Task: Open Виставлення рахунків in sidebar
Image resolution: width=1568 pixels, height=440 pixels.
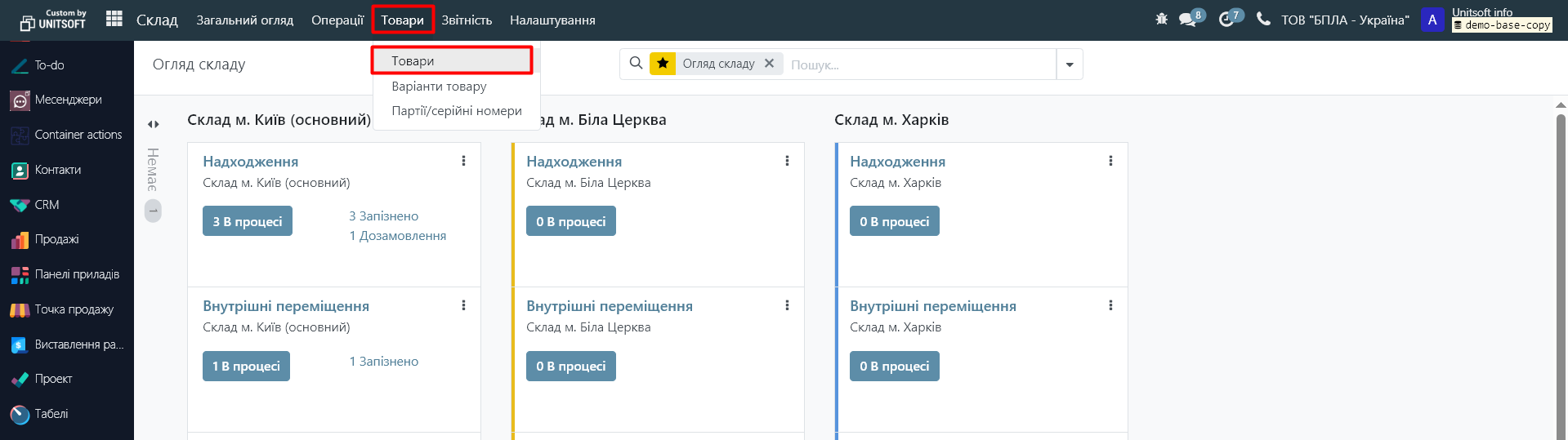Action: (x=67, y=344)
